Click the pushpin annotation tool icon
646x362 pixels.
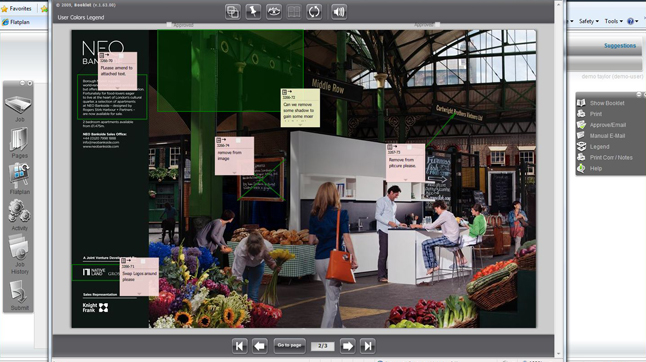253,12
